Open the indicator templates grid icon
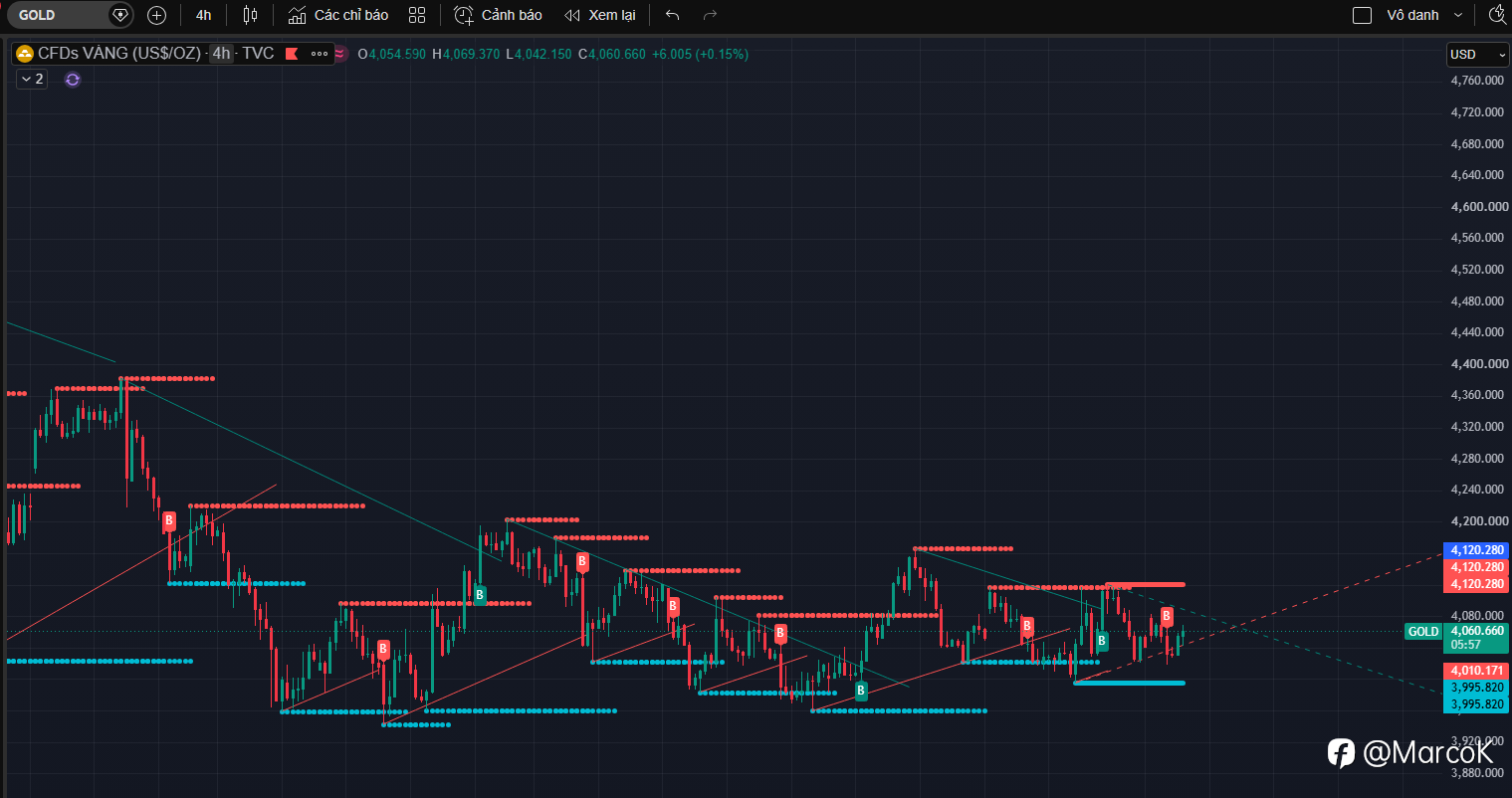Screen dimensions: 1512x798 pyautogui.click(x=417, y=15)
